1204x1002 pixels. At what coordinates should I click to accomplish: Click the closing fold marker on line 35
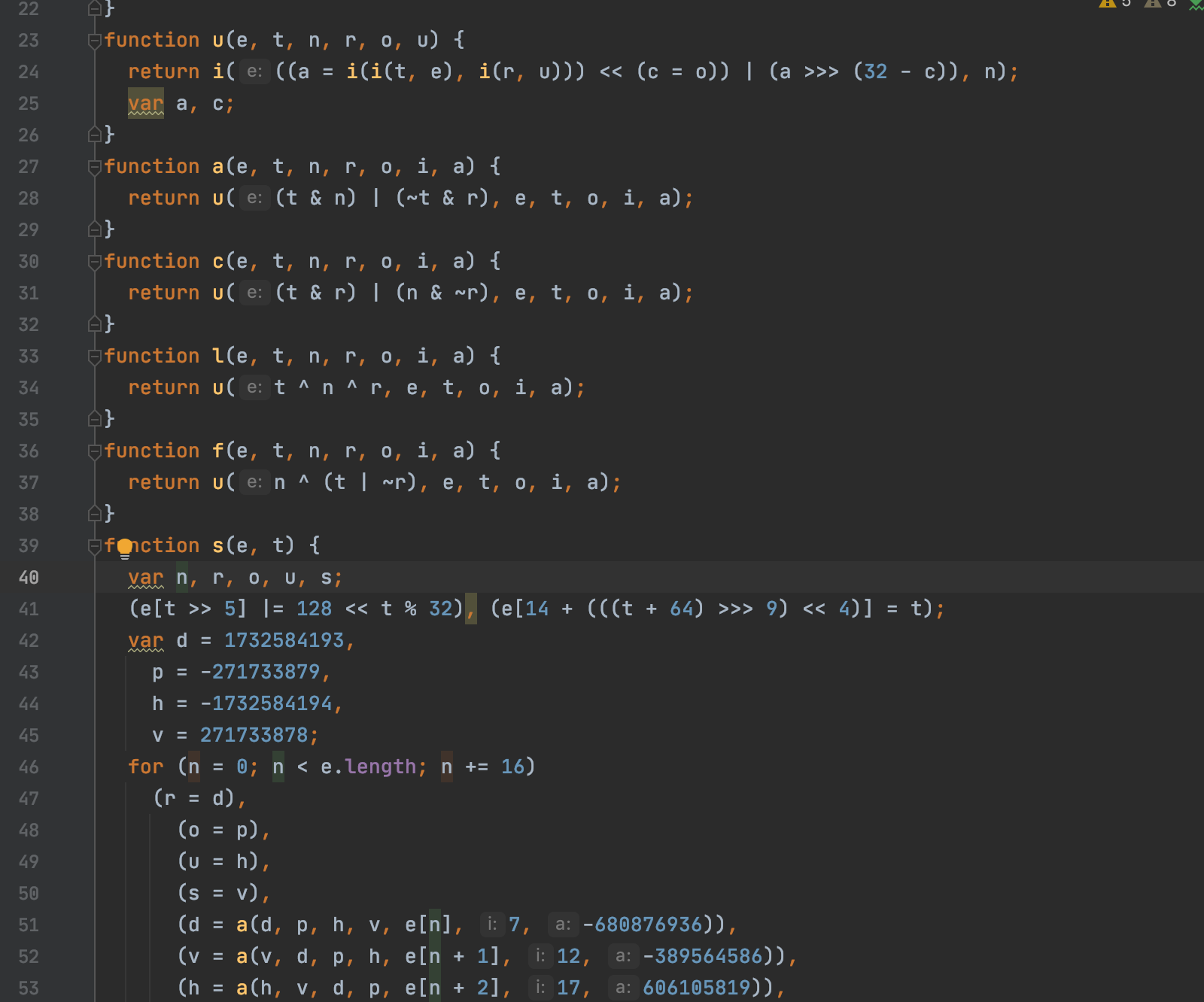tap(95, 418)
